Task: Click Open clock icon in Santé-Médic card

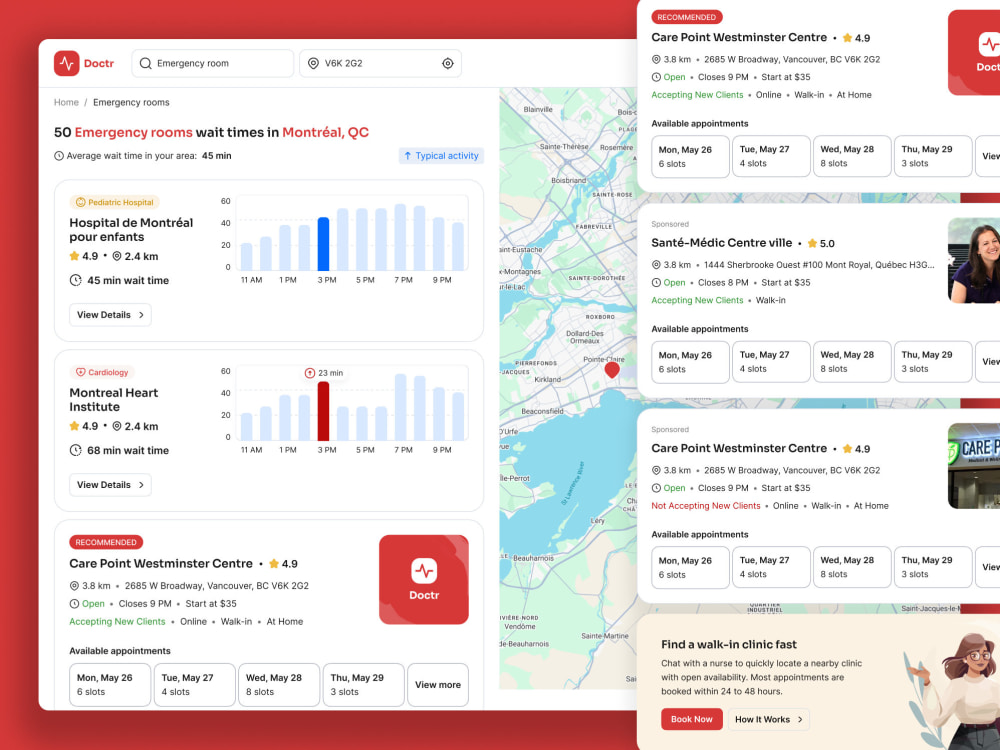Action: click(656, 283)
